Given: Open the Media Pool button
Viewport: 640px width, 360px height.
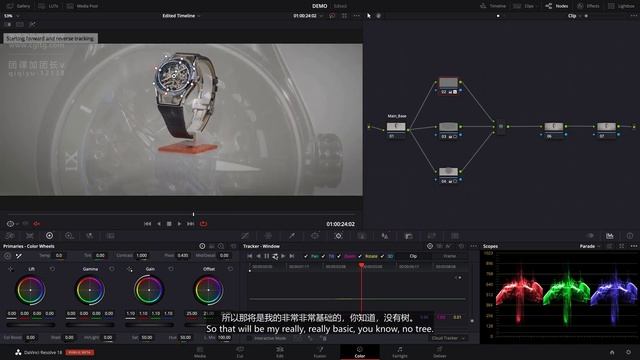Looking at the screenshot, I should pos(82,6).
